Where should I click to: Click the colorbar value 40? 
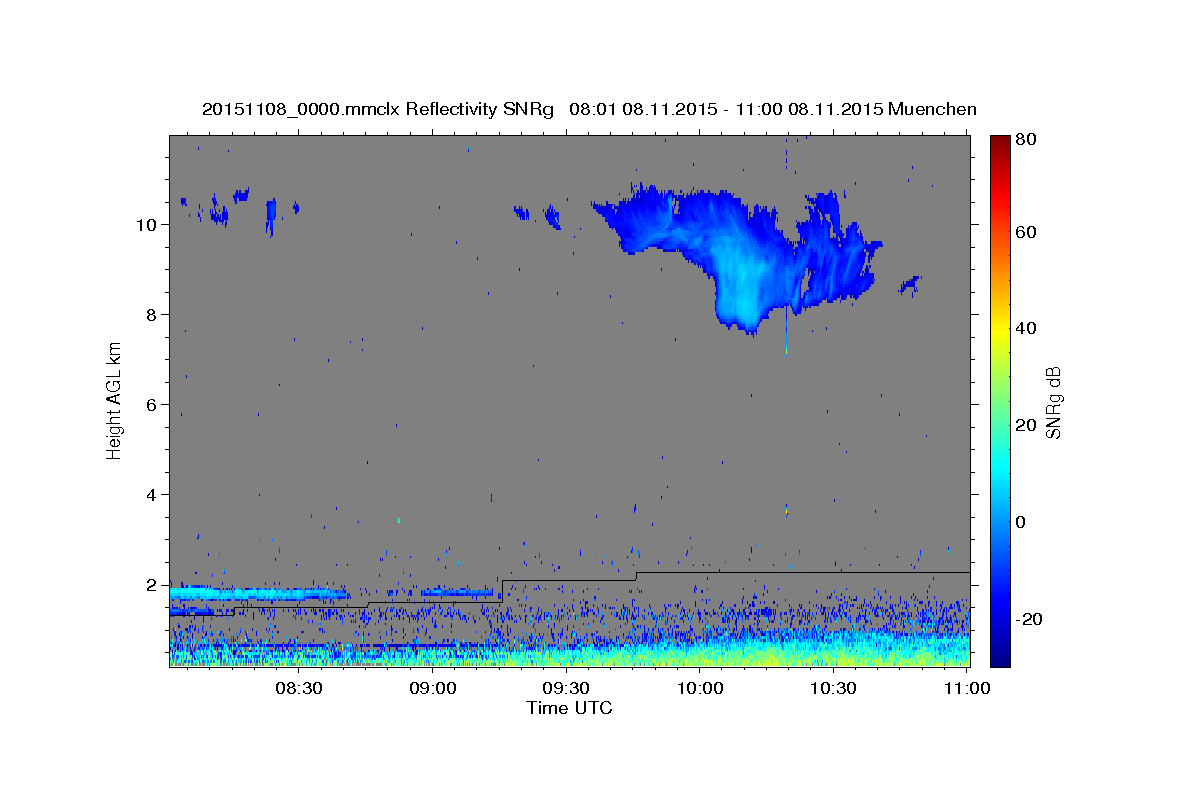(1028, 328)
